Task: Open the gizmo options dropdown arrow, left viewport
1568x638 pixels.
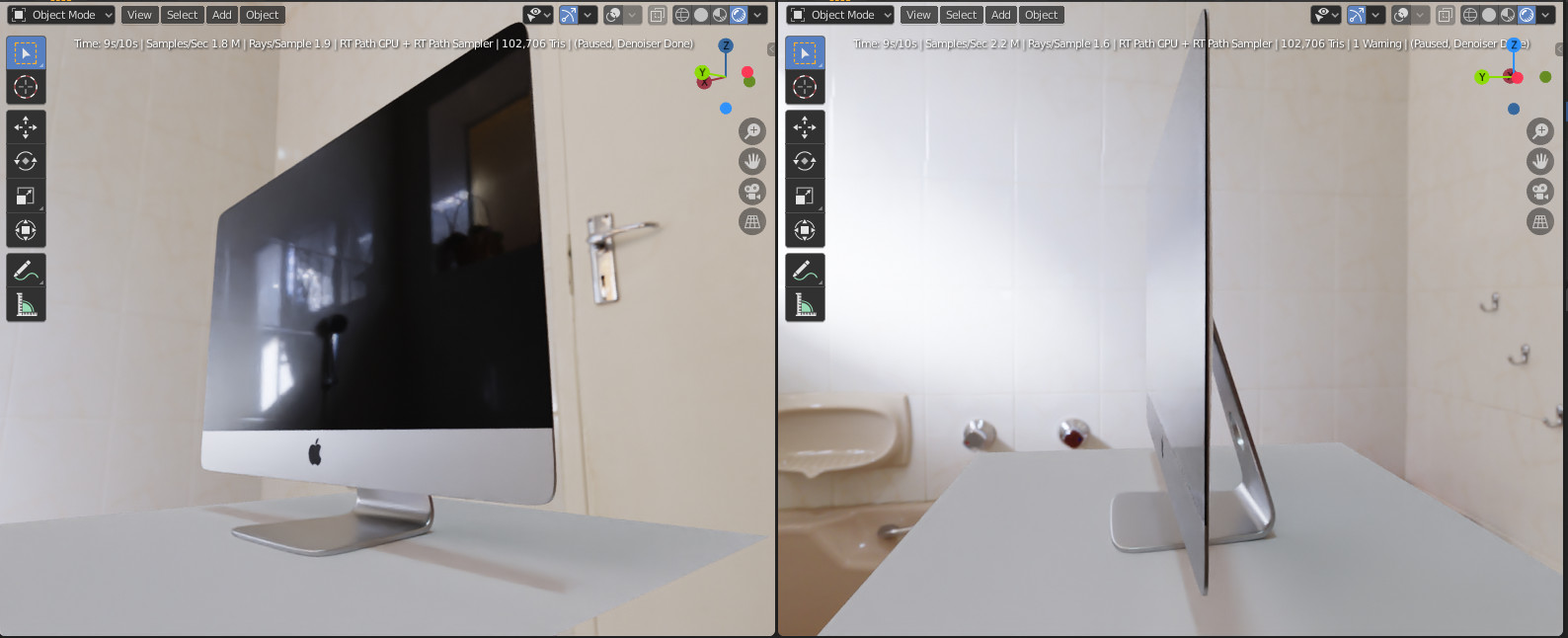Action: [x=588, y=15]
